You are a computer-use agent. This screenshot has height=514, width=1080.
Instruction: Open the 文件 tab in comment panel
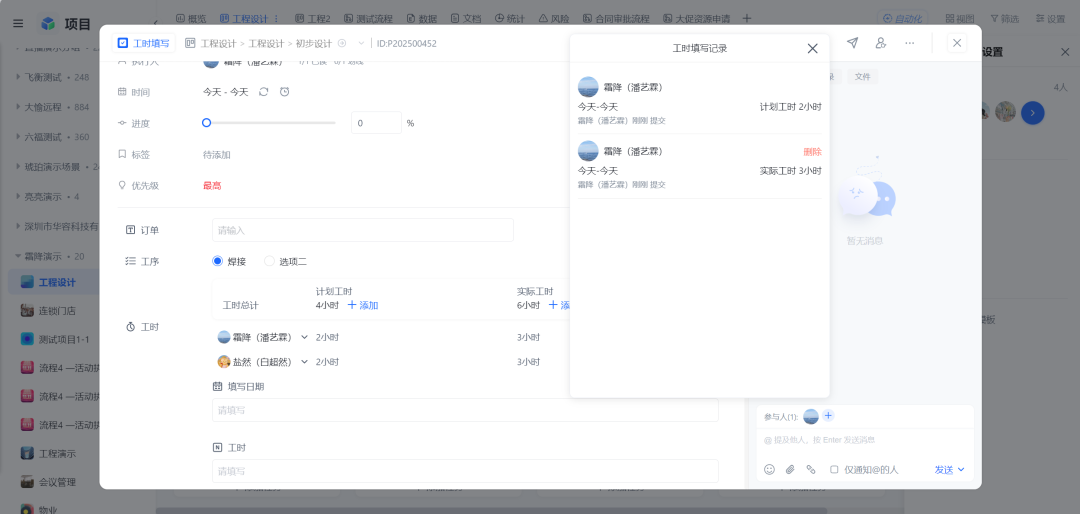point(862,76)
